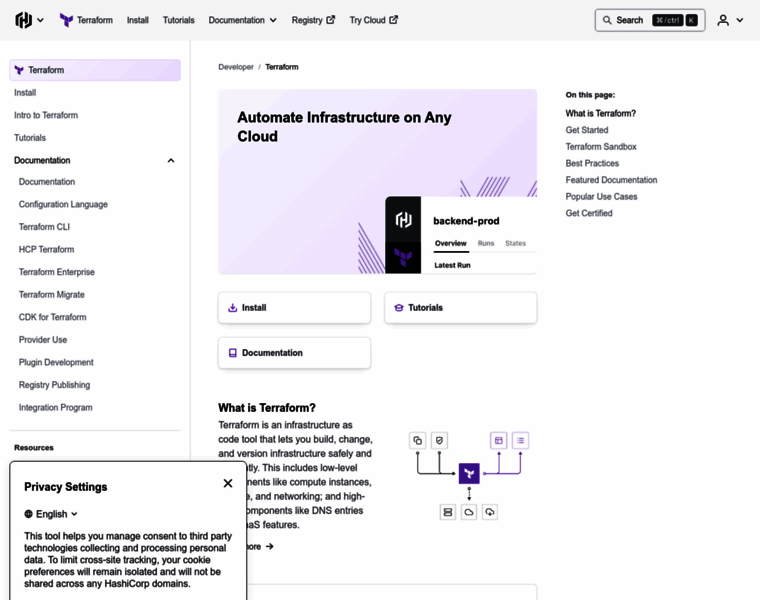Open the Tutorials menu item in header

[179, 20]
